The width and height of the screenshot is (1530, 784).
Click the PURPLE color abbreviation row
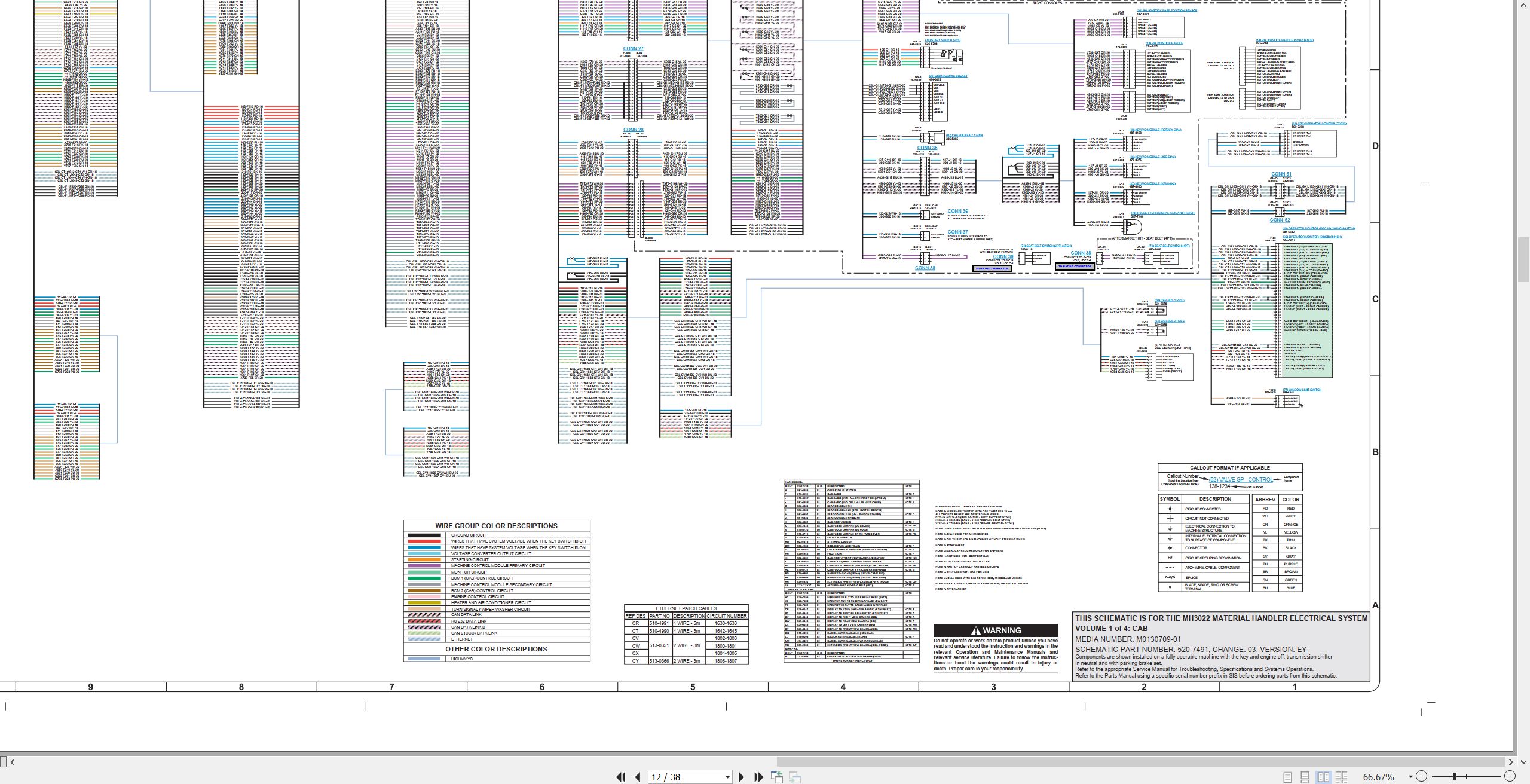click(x=1277, y=564)
